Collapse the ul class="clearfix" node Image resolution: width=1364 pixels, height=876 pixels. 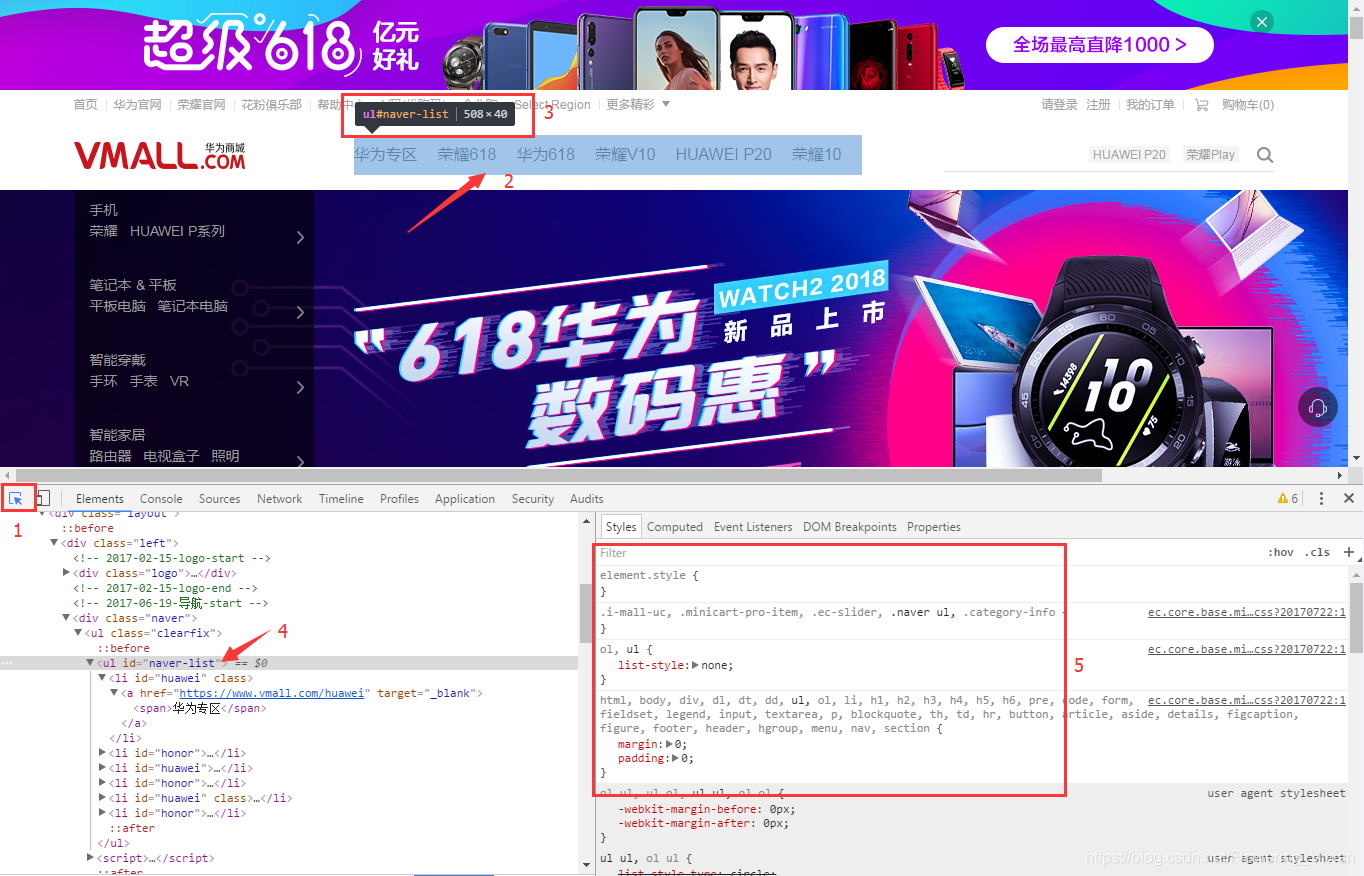(x=78, y=633)
